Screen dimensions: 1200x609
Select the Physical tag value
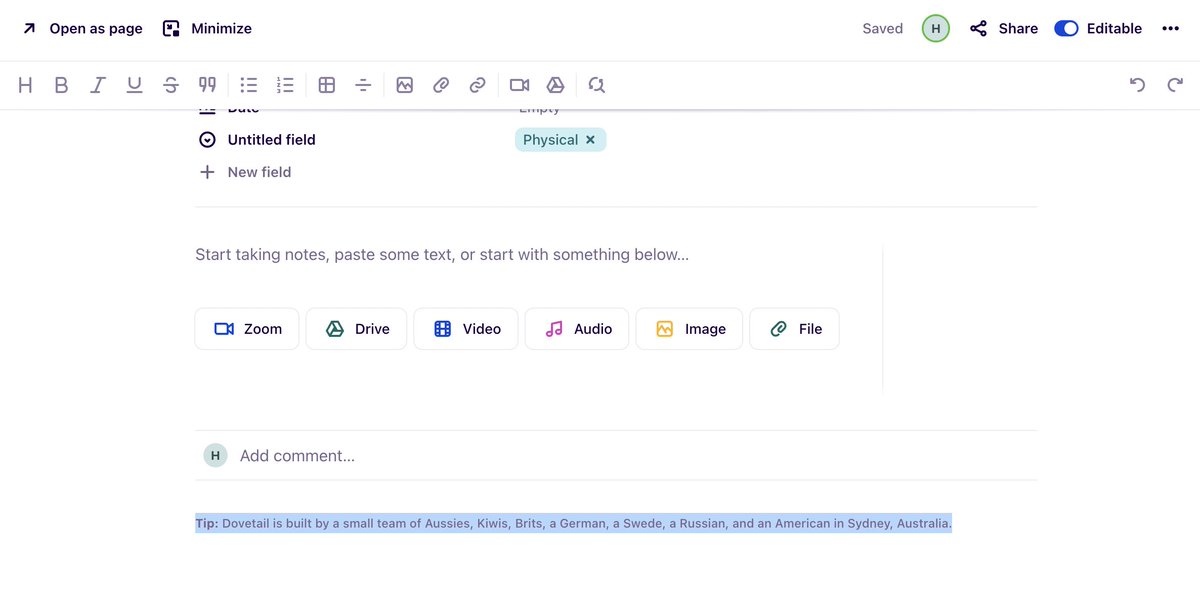tap(550, 140)
